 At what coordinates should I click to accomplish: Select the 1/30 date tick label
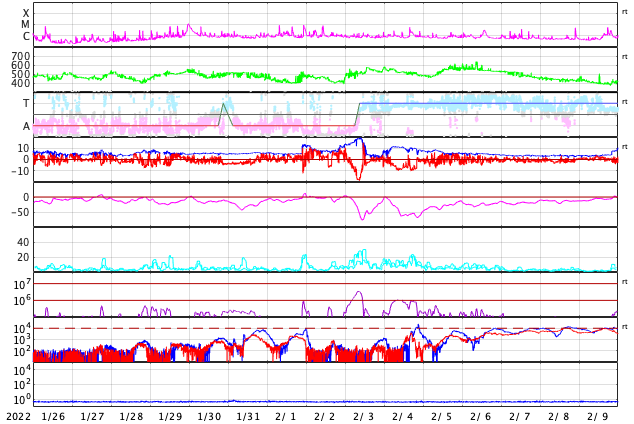(209, 417)
